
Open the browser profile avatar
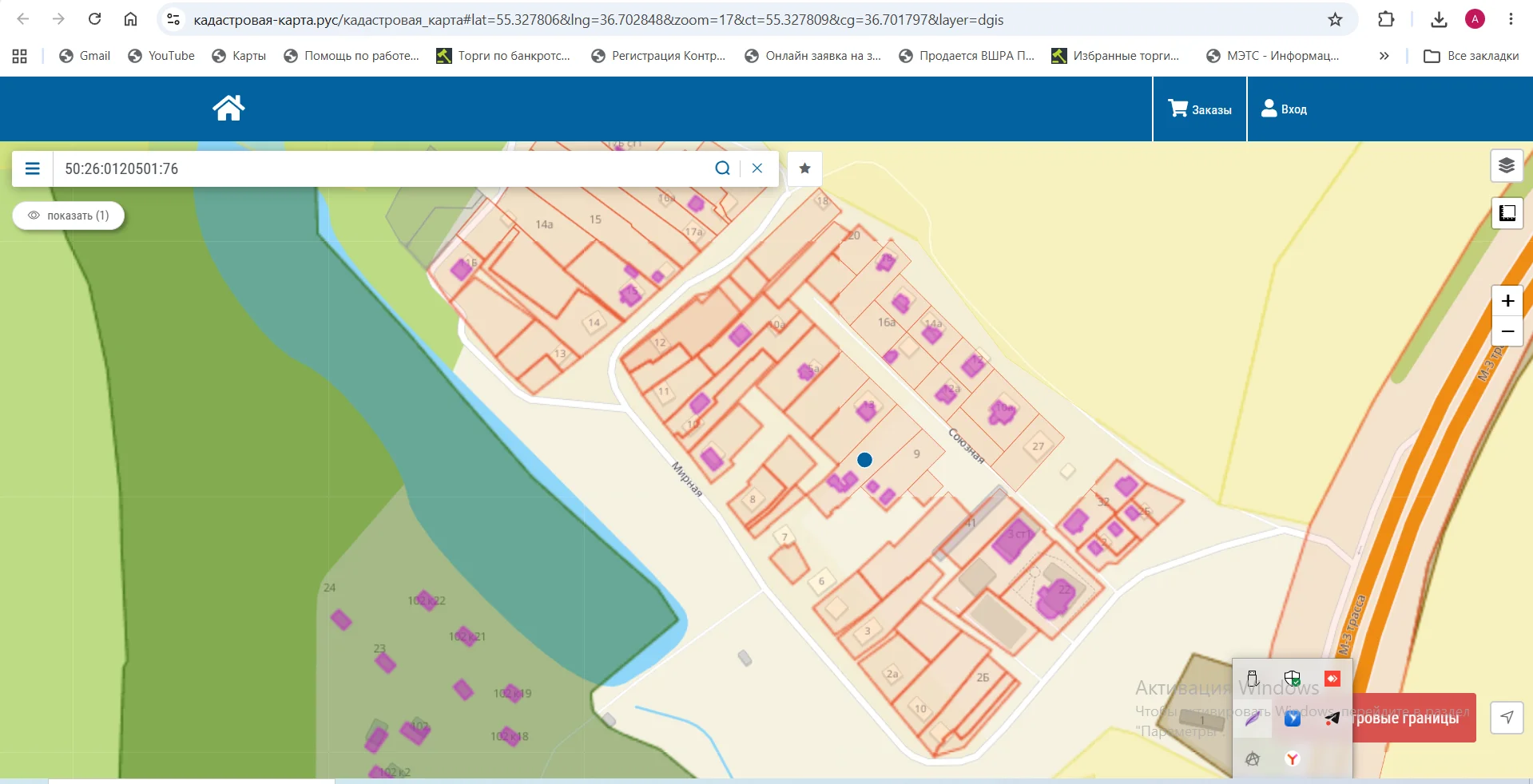point(1475,19)
